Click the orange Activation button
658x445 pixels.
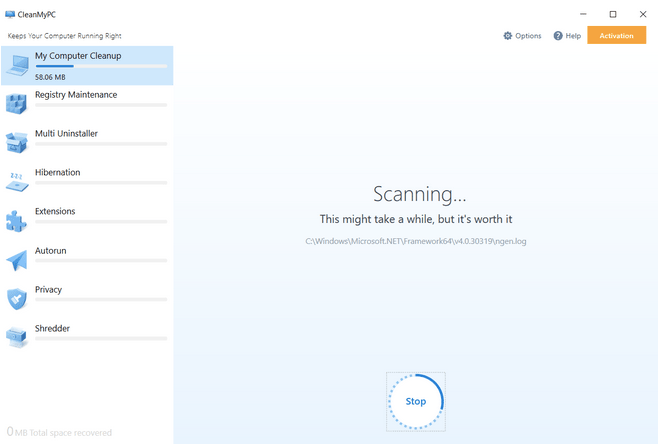point(616,35)
